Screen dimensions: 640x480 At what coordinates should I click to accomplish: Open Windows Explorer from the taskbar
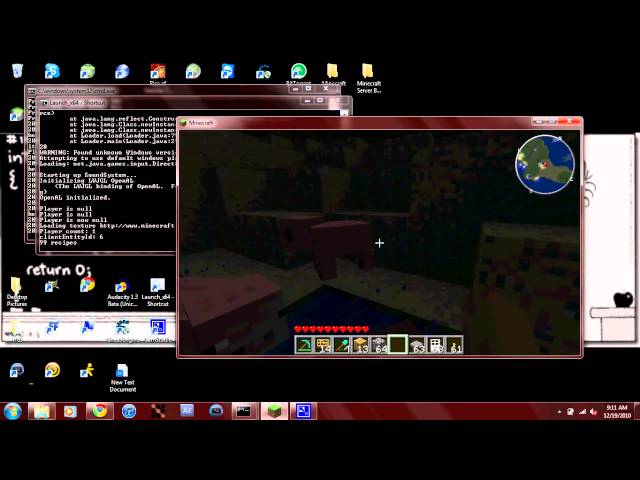click(42, 411)
